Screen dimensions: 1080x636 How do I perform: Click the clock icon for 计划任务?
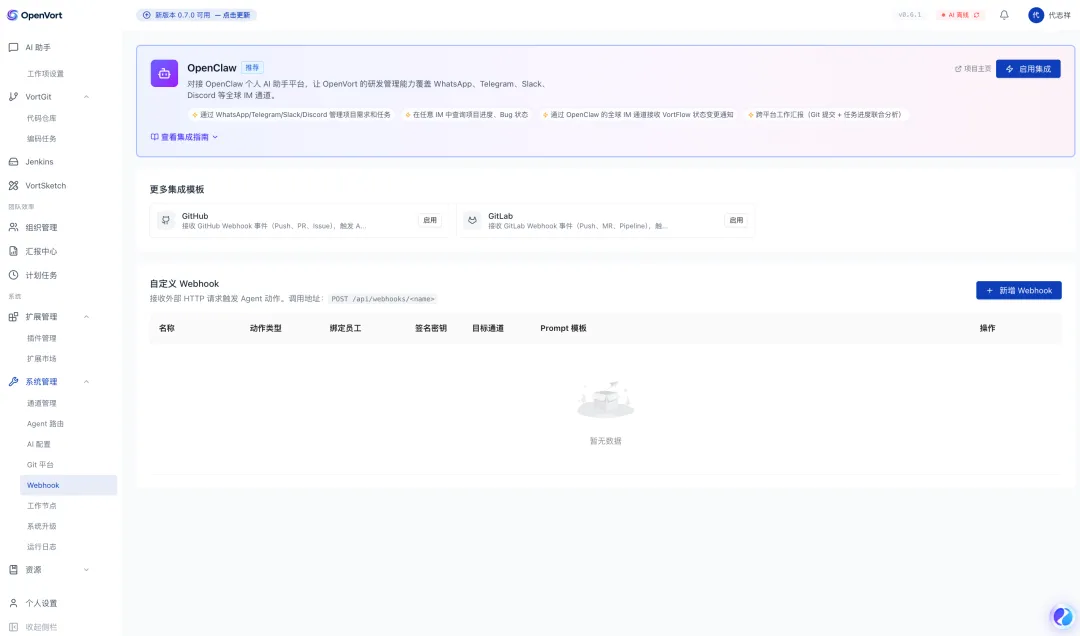pos(13,275)
